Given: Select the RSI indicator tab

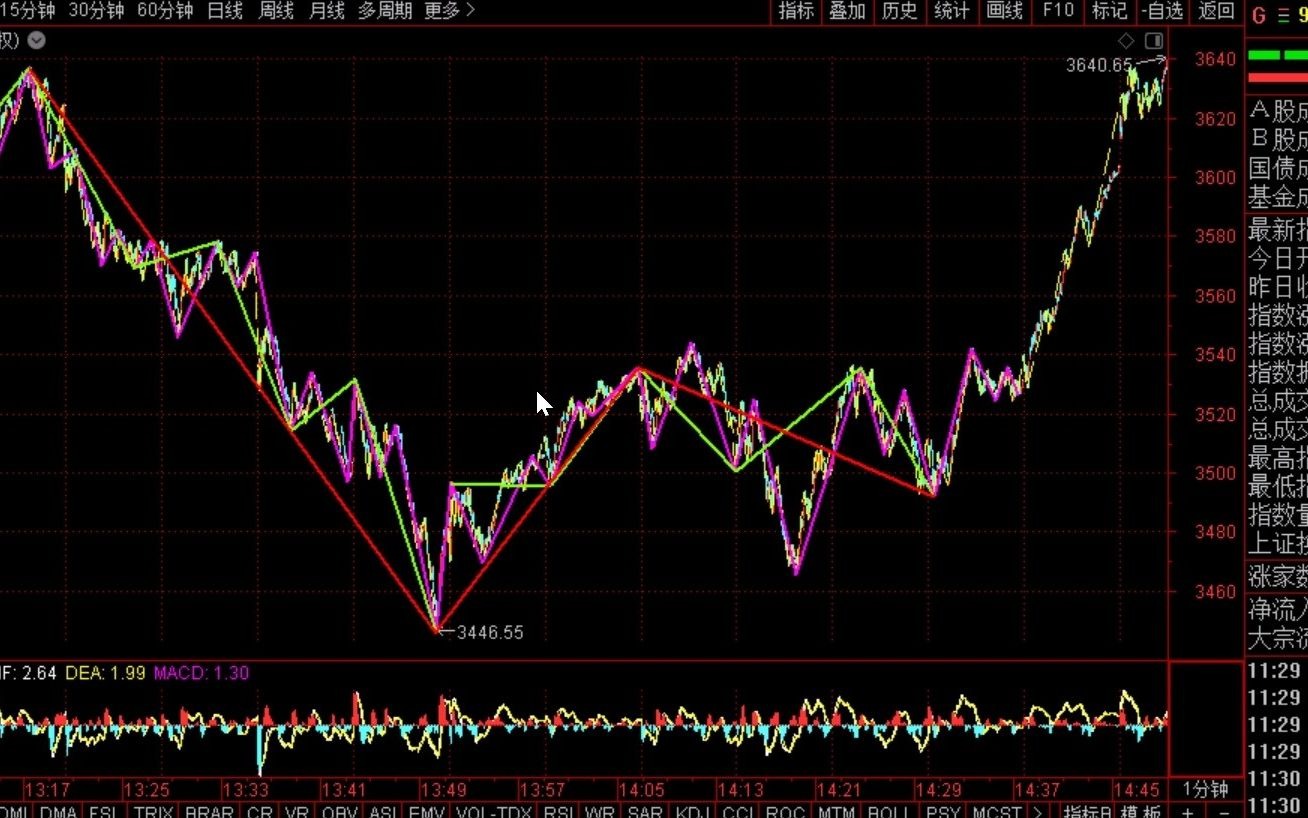Looking at the screenshot, I should (559, 811).
